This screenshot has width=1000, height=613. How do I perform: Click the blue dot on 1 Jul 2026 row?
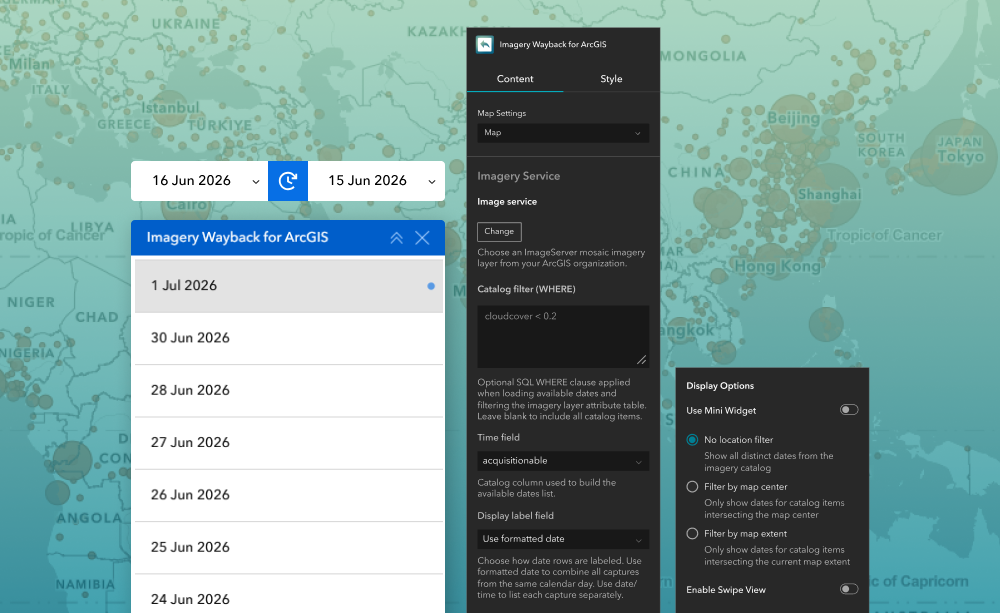(431, 286)
